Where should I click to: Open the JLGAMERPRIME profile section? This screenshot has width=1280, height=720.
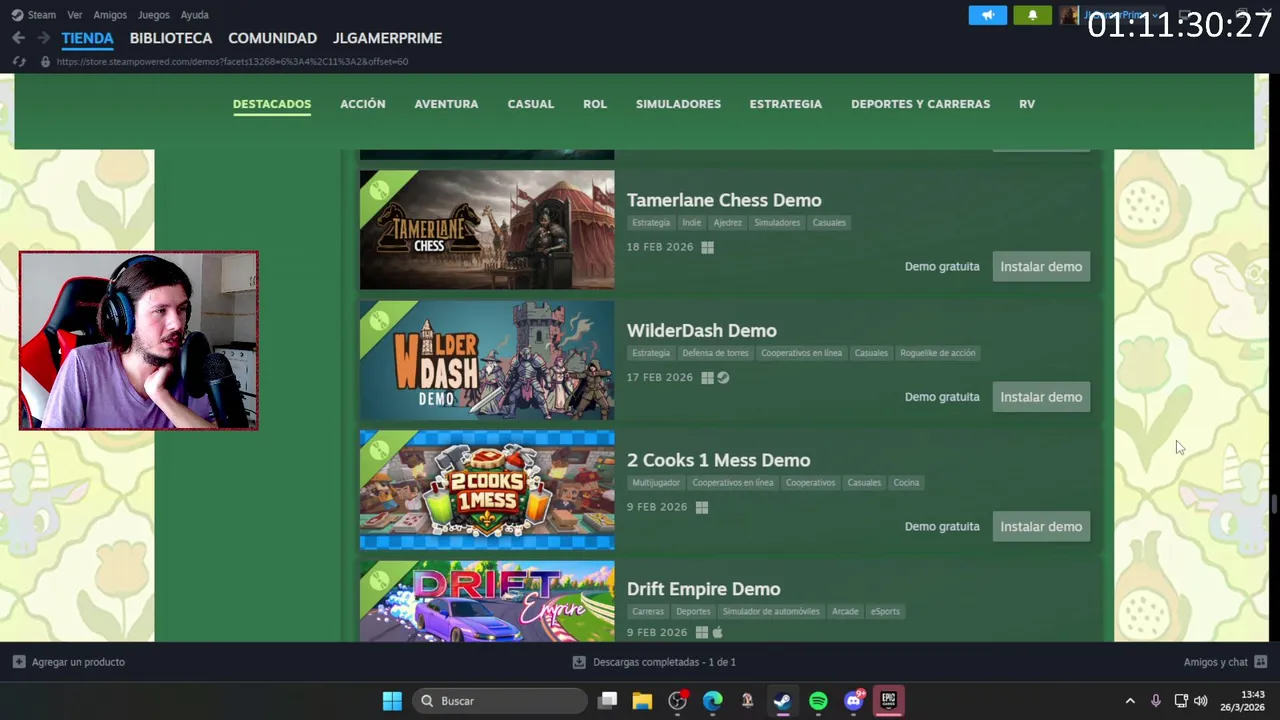[x=387, y=38]
